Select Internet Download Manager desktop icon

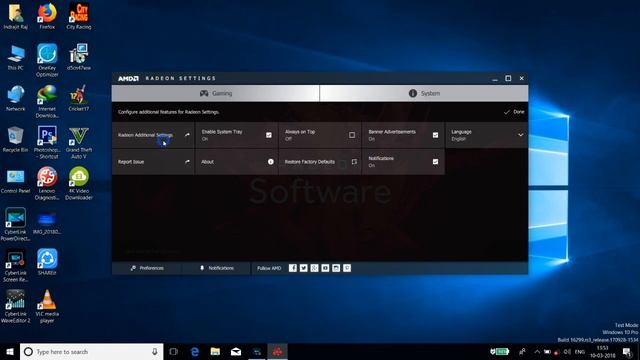click(x=47, y=101)
